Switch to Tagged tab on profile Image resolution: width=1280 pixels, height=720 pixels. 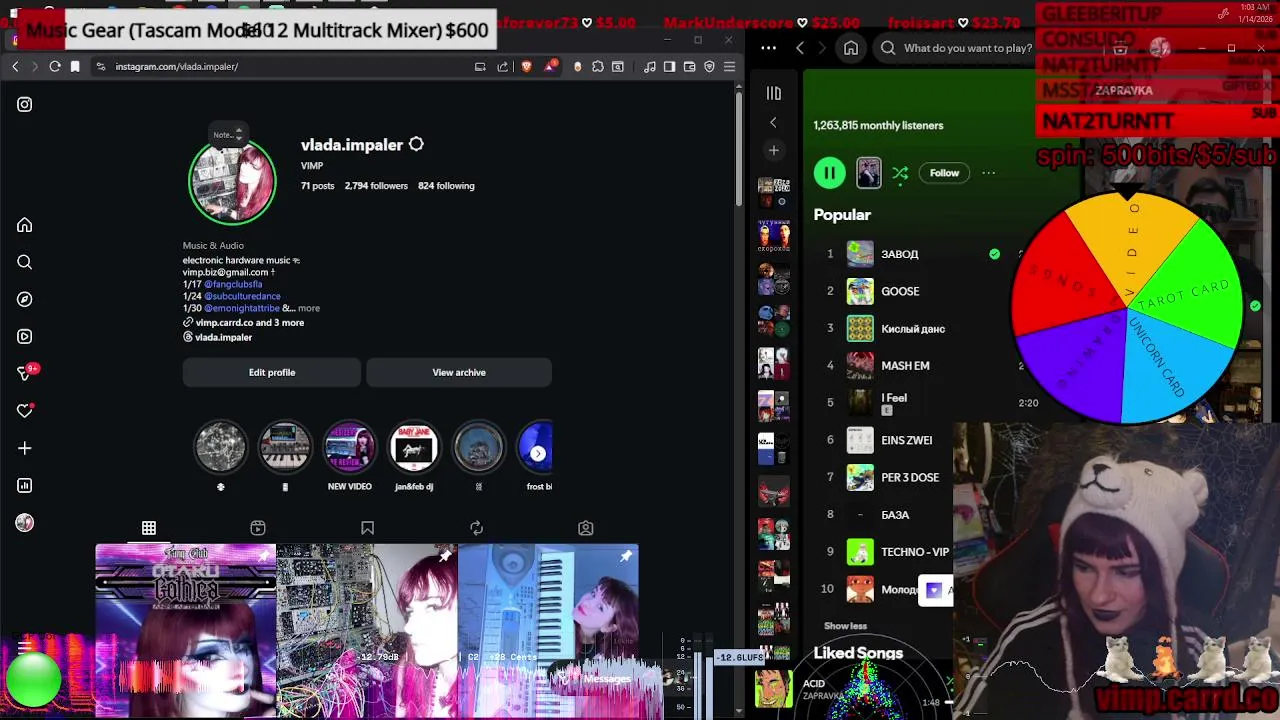pyautogui.click(x=586, y=527)
